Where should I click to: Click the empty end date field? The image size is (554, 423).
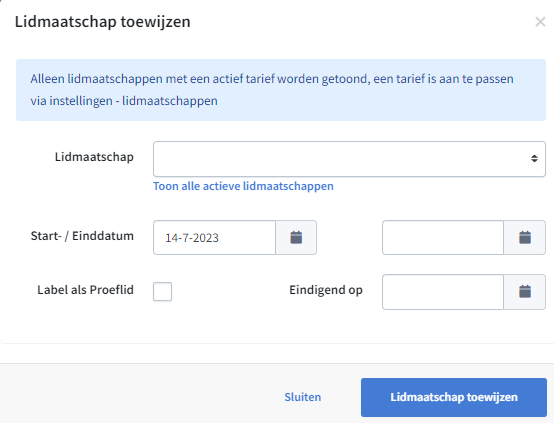443,237
